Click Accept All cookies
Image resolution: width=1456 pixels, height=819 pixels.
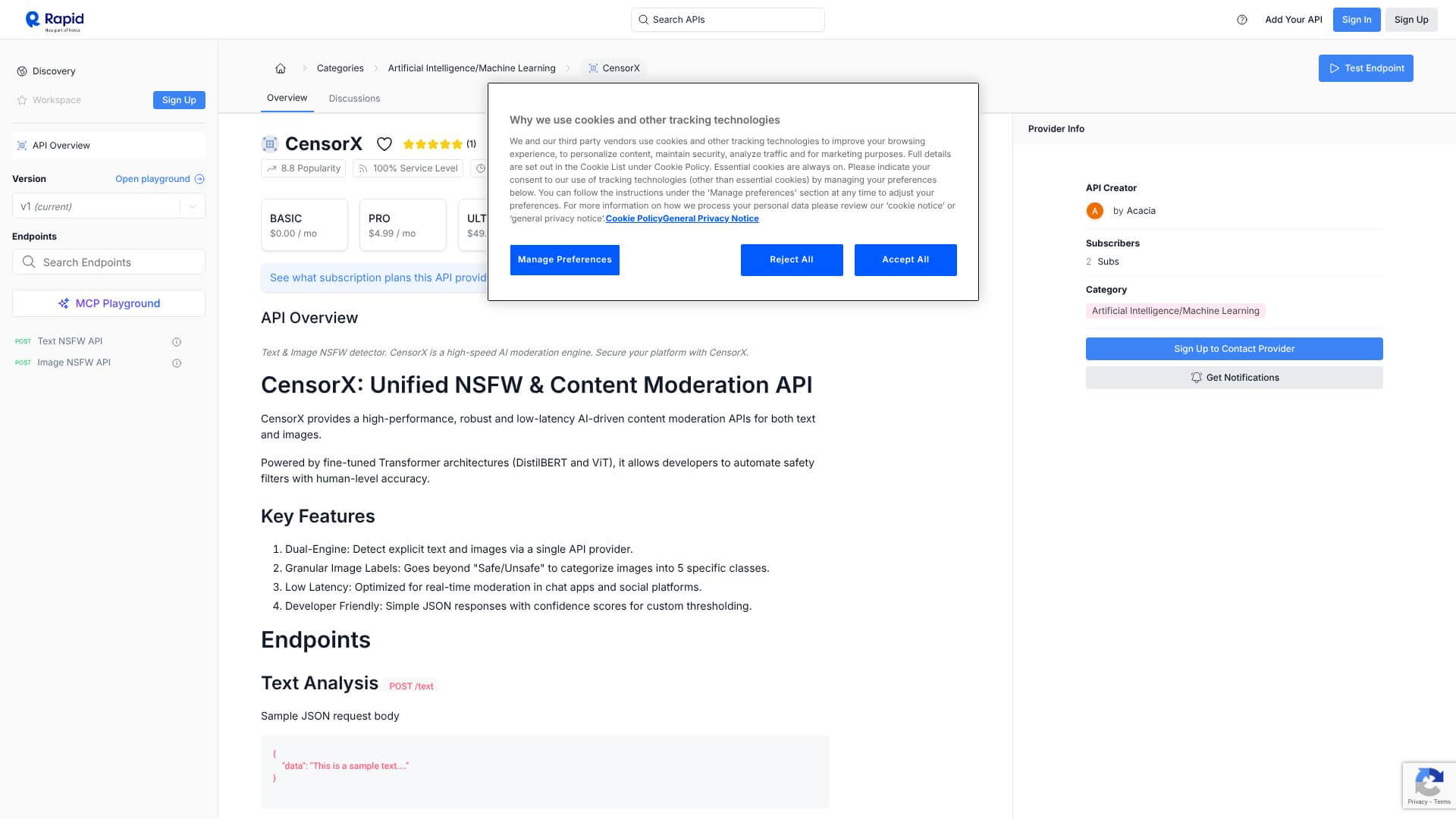(x=905, y=260)
